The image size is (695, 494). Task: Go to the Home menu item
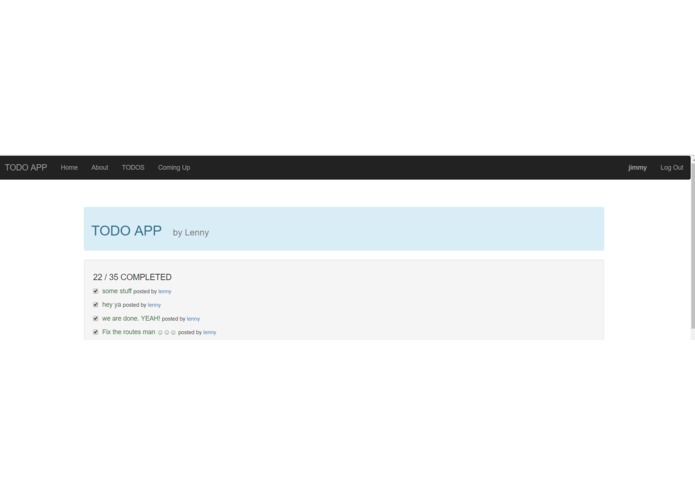coord(69,167)
